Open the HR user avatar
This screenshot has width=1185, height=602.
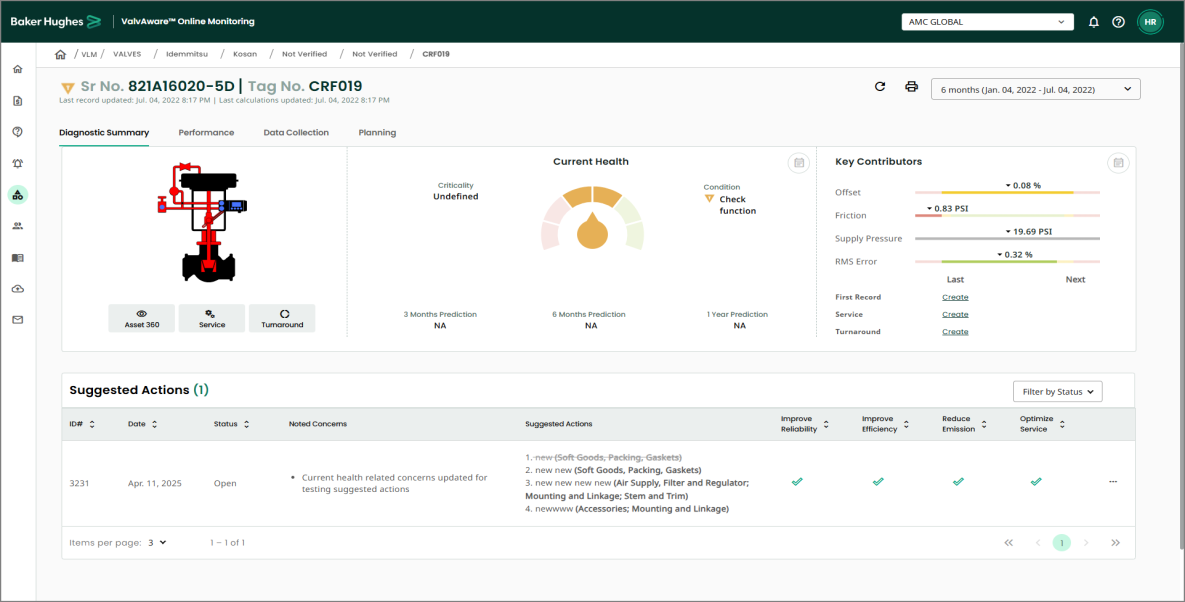[x=1150, y=22]
